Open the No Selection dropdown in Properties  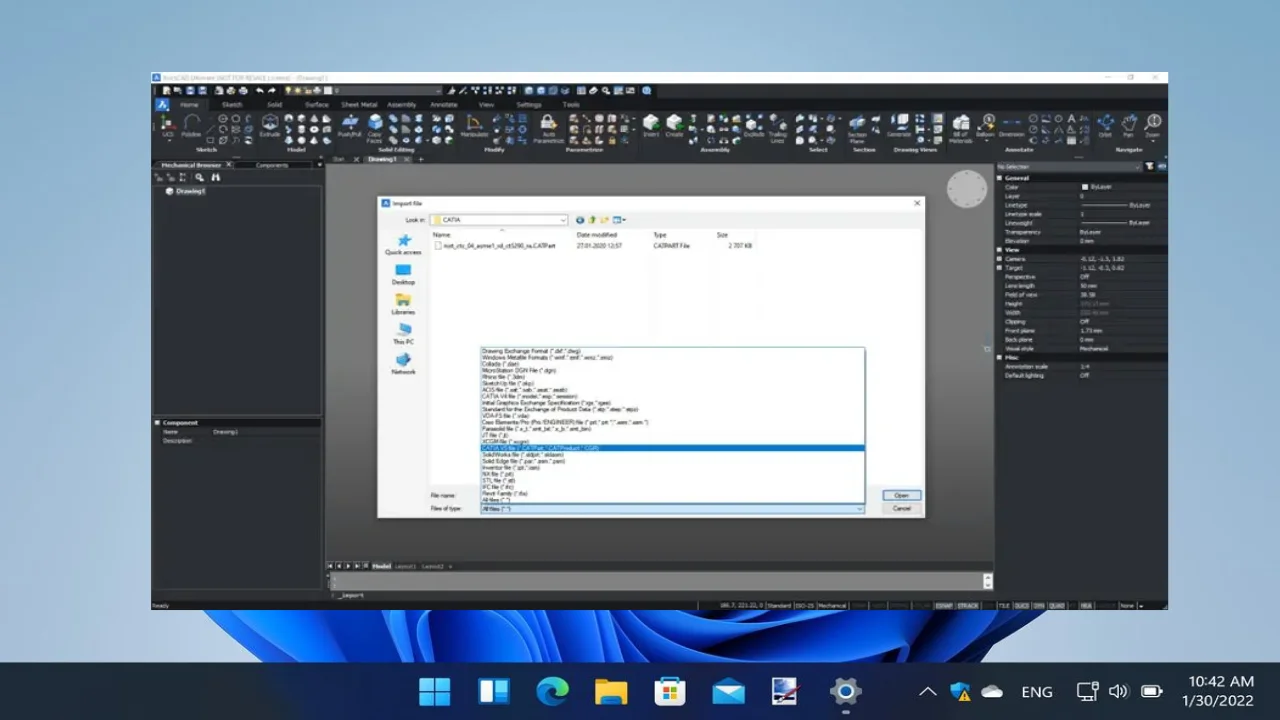[1069, 166]
